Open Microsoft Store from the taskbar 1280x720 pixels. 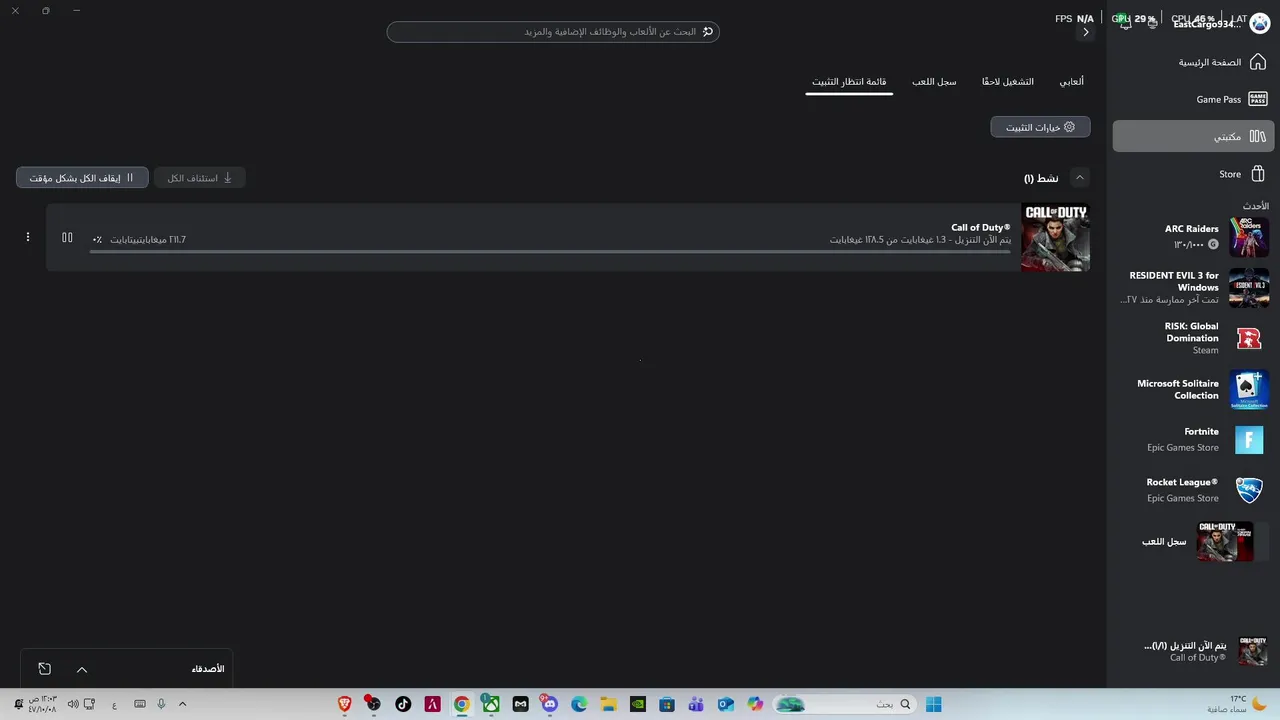(667, 704)
